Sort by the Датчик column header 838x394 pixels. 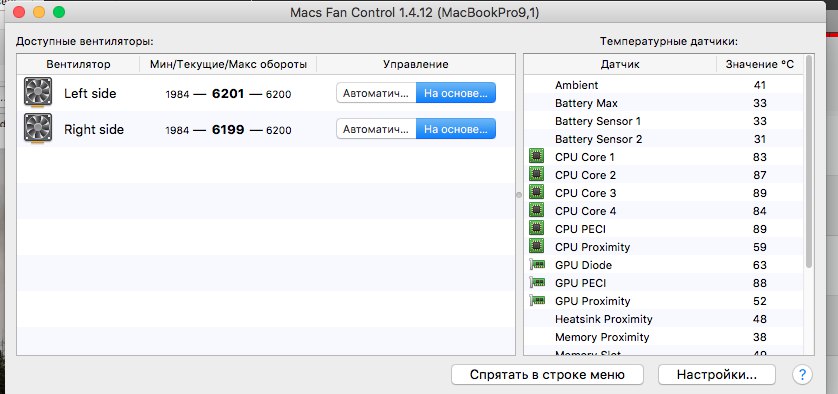[620, 65]
